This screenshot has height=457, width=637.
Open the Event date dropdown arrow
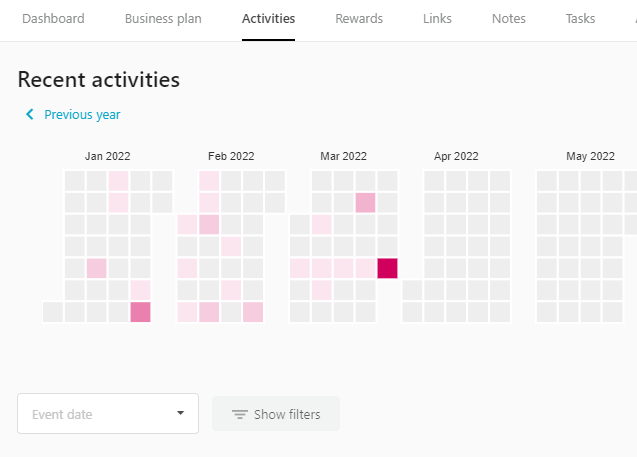[x=180, y=413]
